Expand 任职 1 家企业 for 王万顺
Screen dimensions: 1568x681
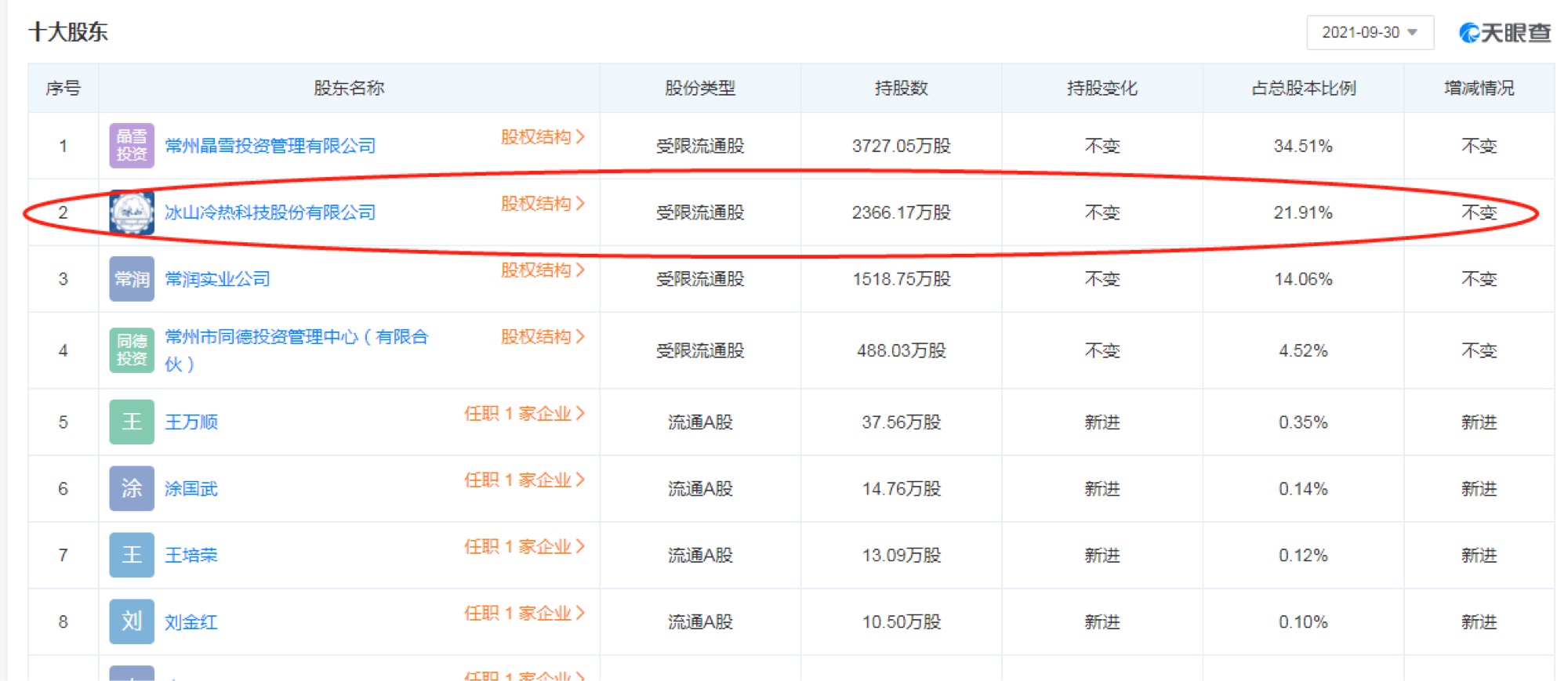[x=524, y=414]
